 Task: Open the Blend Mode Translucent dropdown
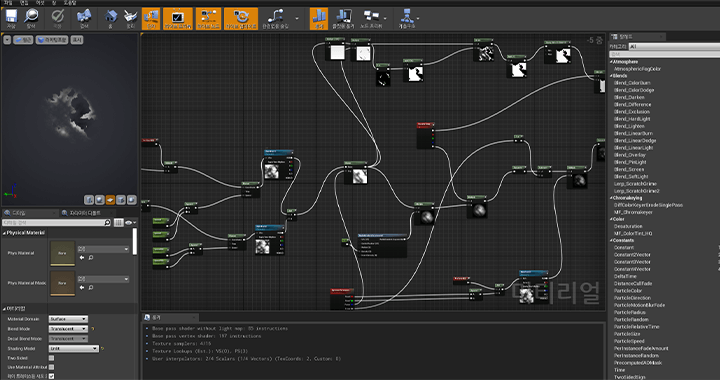(68, 329)
